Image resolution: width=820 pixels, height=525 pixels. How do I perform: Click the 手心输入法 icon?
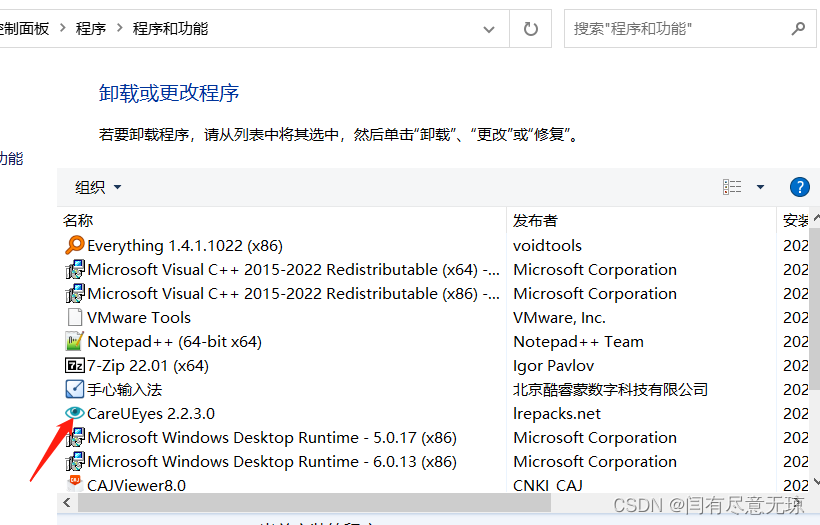[x=75, y=389]
